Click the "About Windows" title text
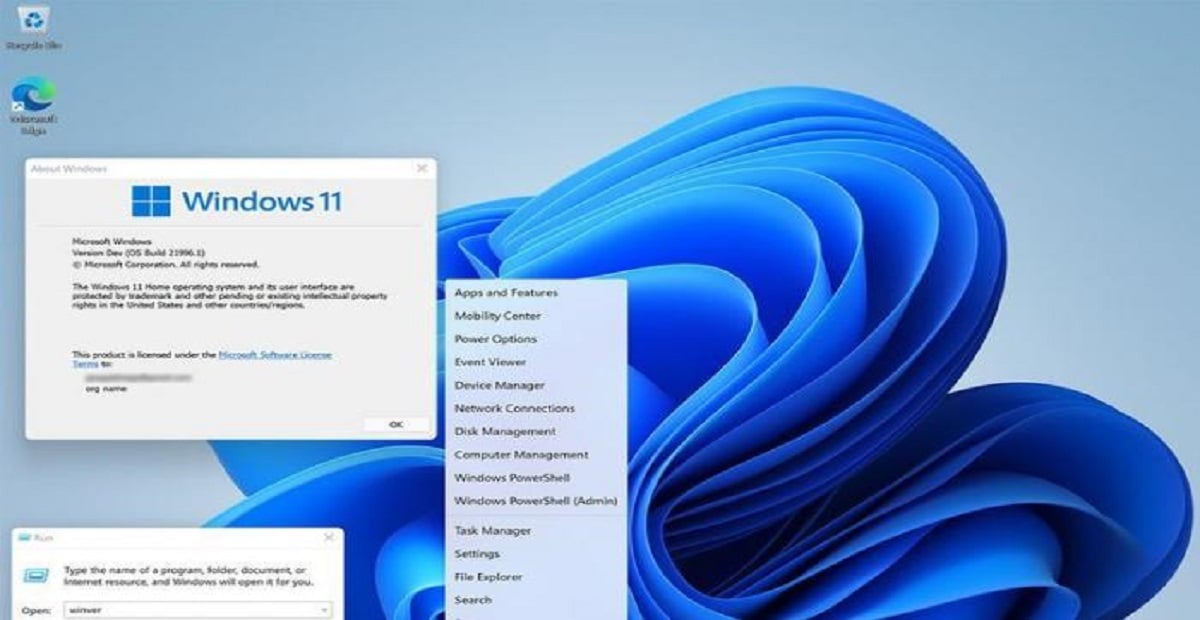The height and width of the screenshot is (620, 1200). [69, 169]
